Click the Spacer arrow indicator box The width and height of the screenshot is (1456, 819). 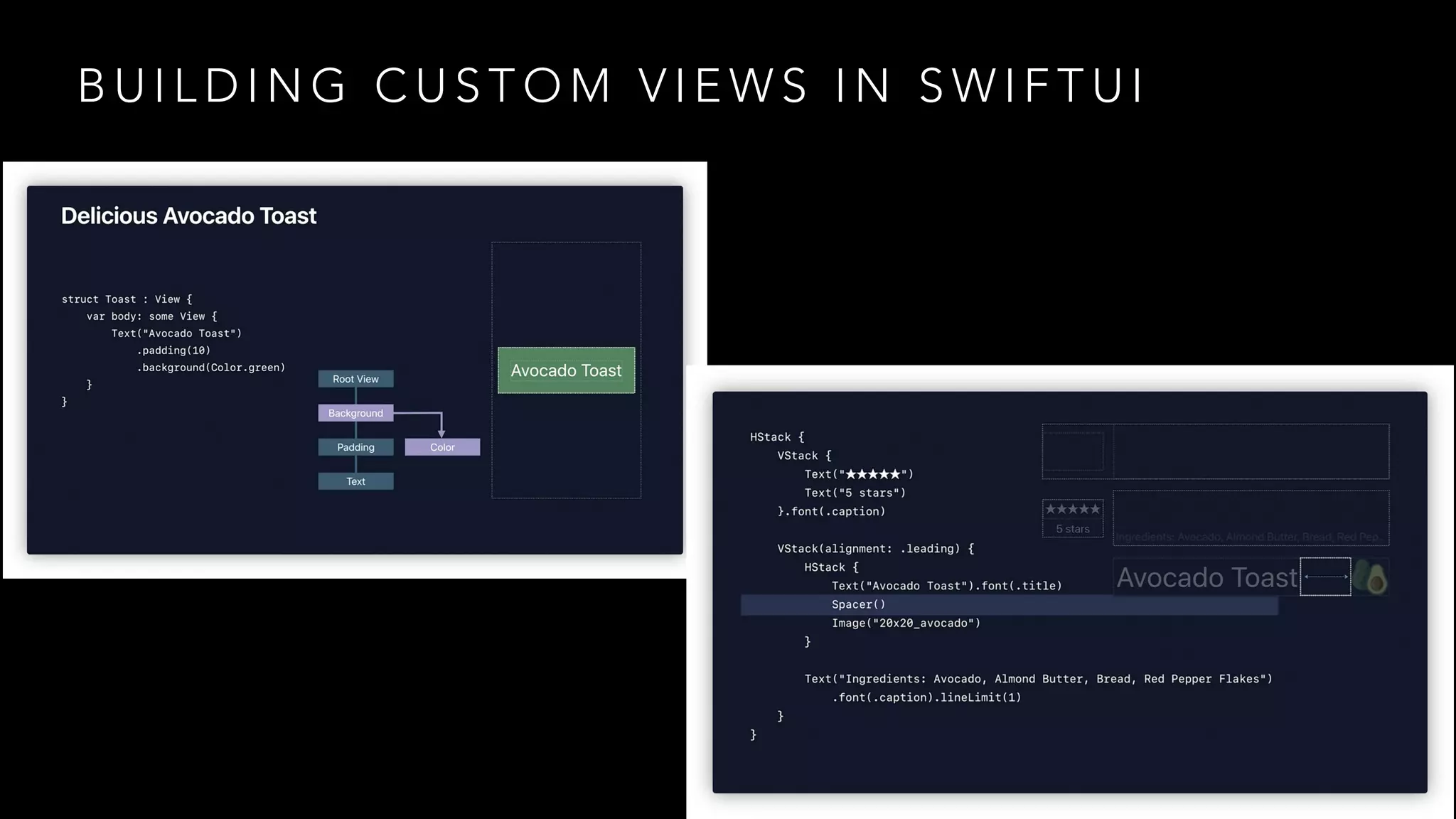[1325, 577]
